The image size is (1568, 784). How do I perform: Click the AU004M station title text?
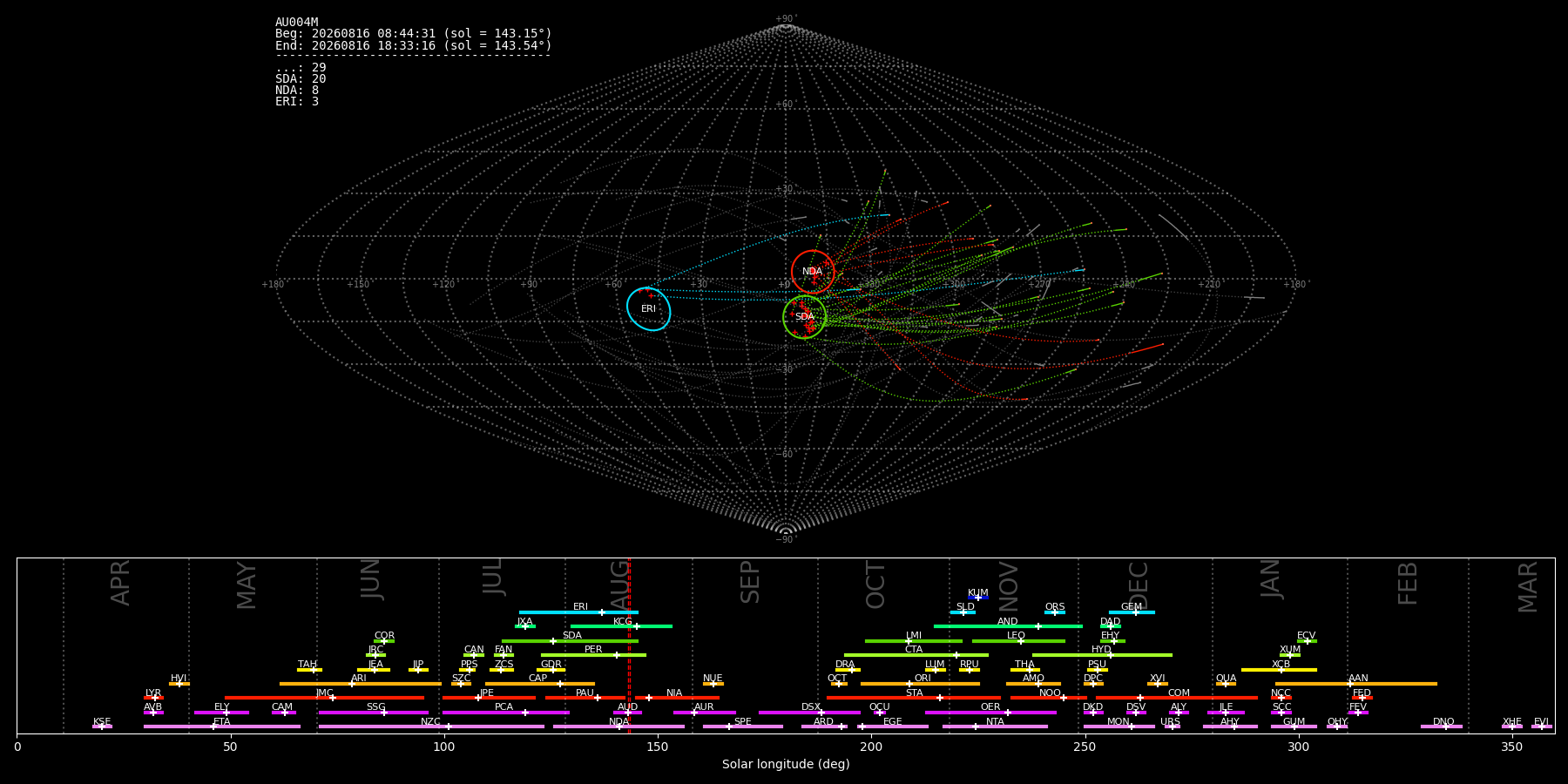pos(297,23)
